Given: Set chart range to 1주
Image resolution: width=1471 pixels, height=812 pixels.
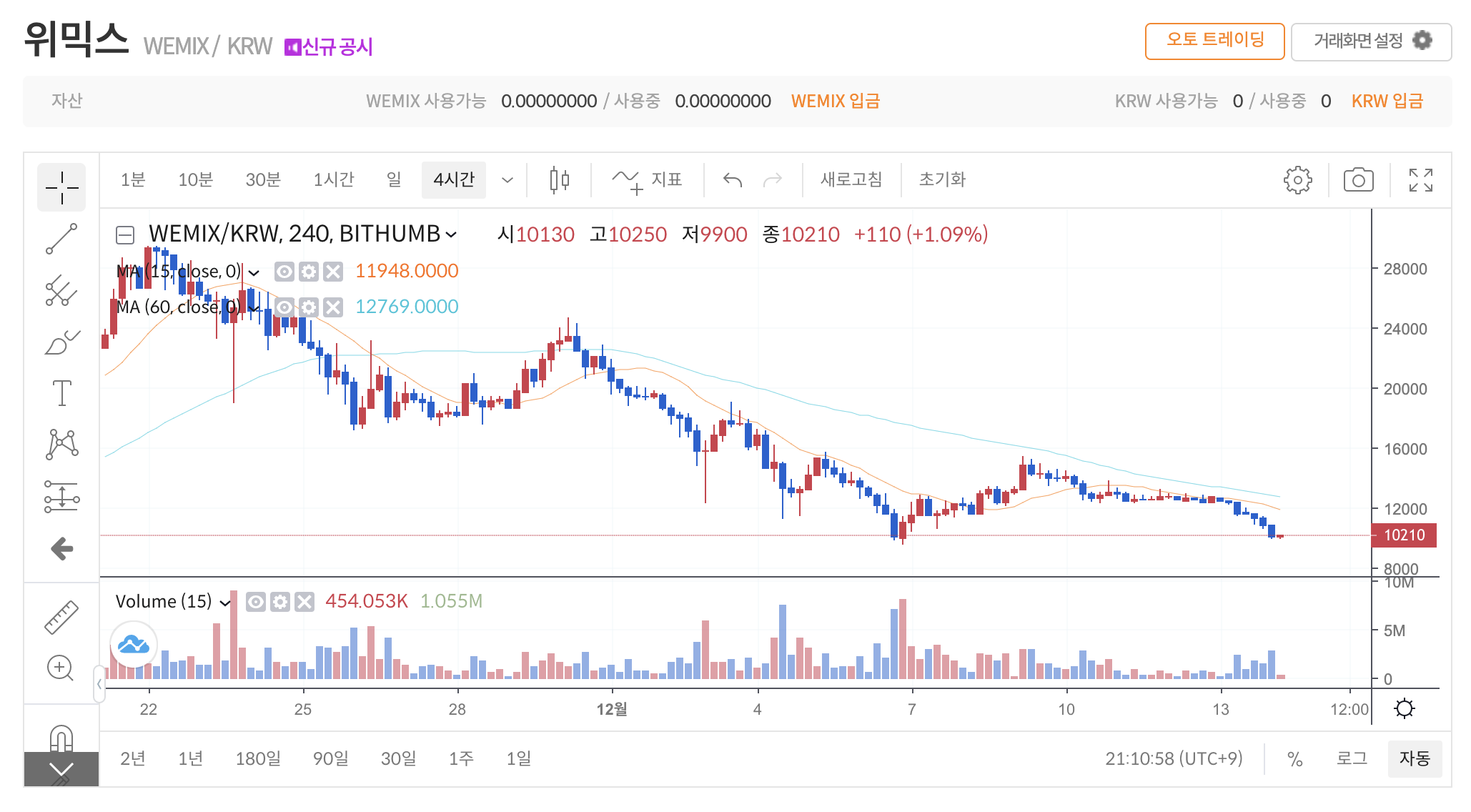Looking at the screenshot, I should coord(461,758).
